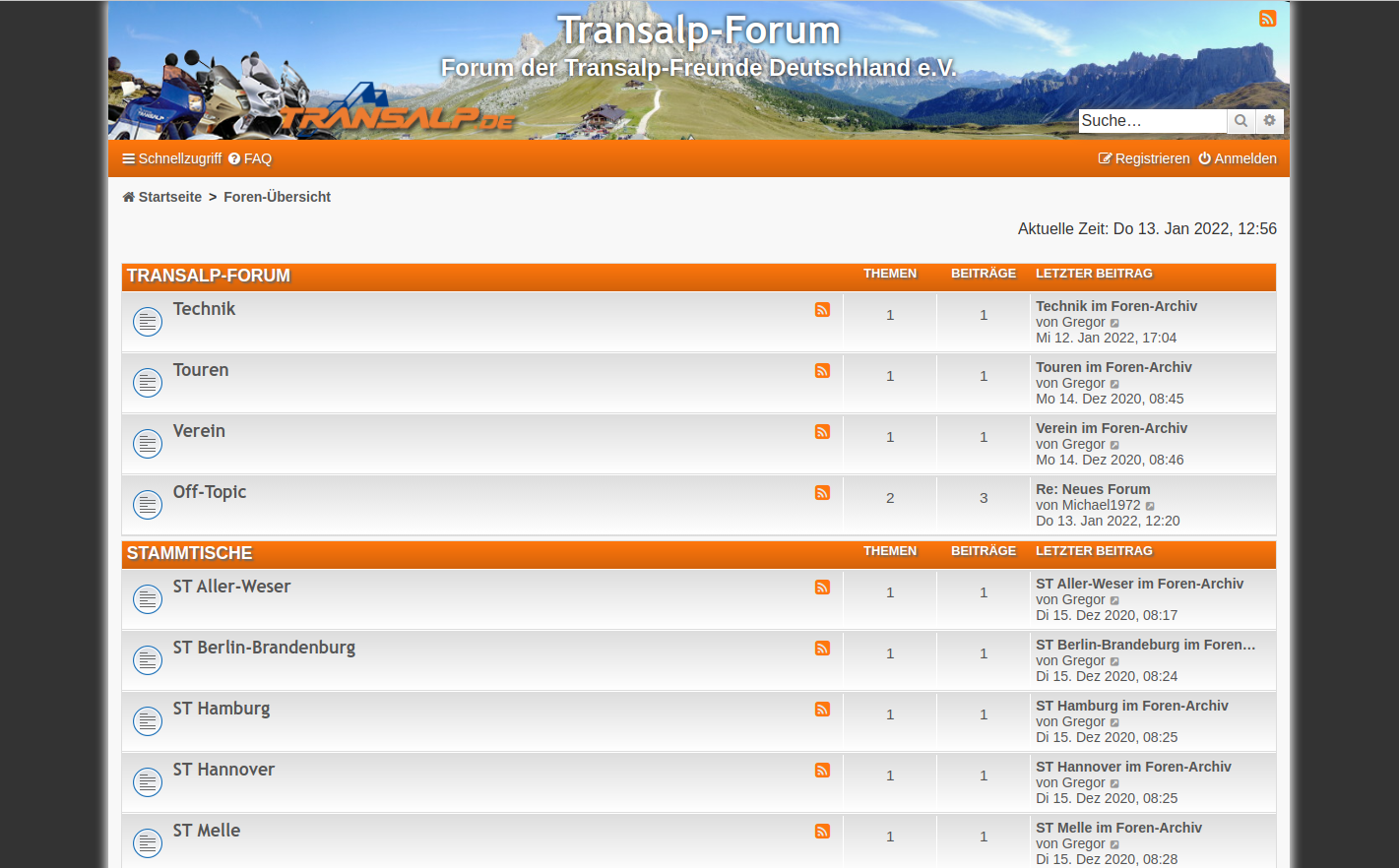Open the Registrieren link
1399x868 pixels.
click(1144, 158)
